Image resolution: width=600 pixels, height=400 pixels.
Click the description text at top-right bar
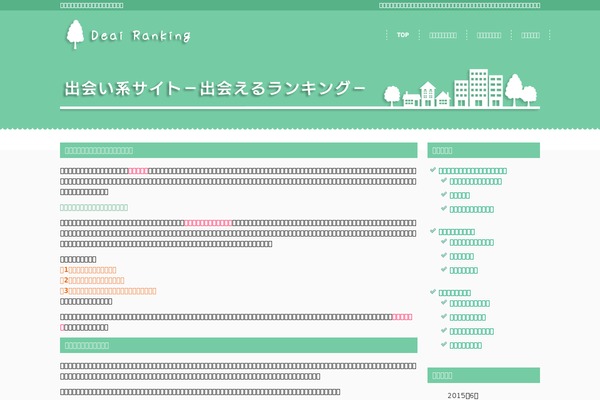click(460, 5)
